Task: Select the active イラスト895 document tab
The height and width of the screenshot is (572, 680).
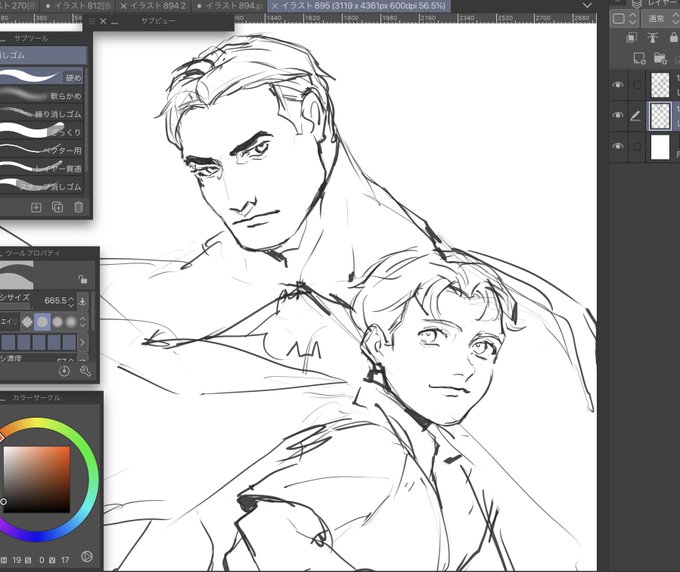Action: [x=360, y=6]
